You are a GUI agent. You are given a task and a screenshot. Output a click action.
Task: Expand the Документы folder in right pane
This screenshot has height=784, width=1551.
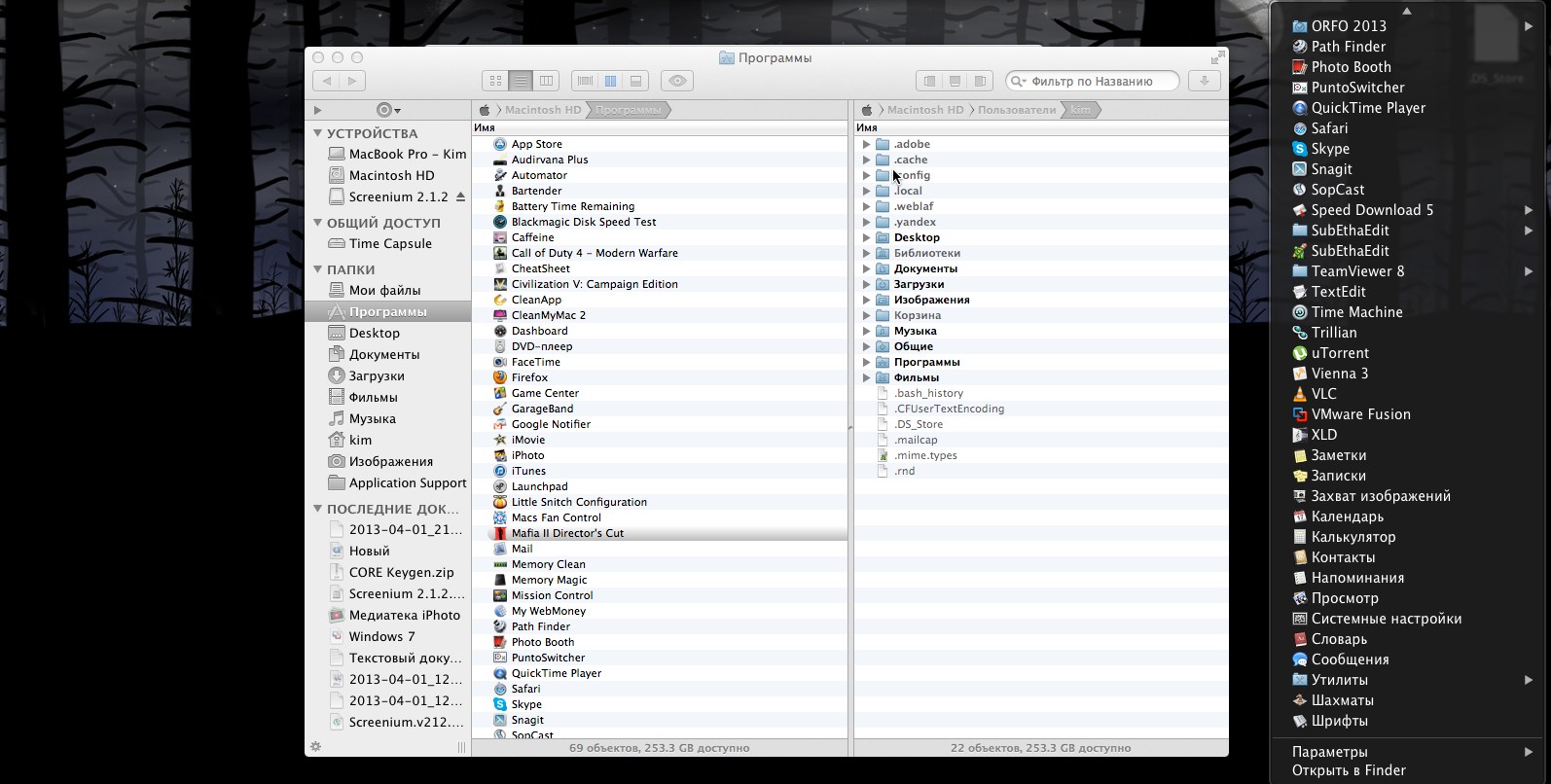(866, 268)
